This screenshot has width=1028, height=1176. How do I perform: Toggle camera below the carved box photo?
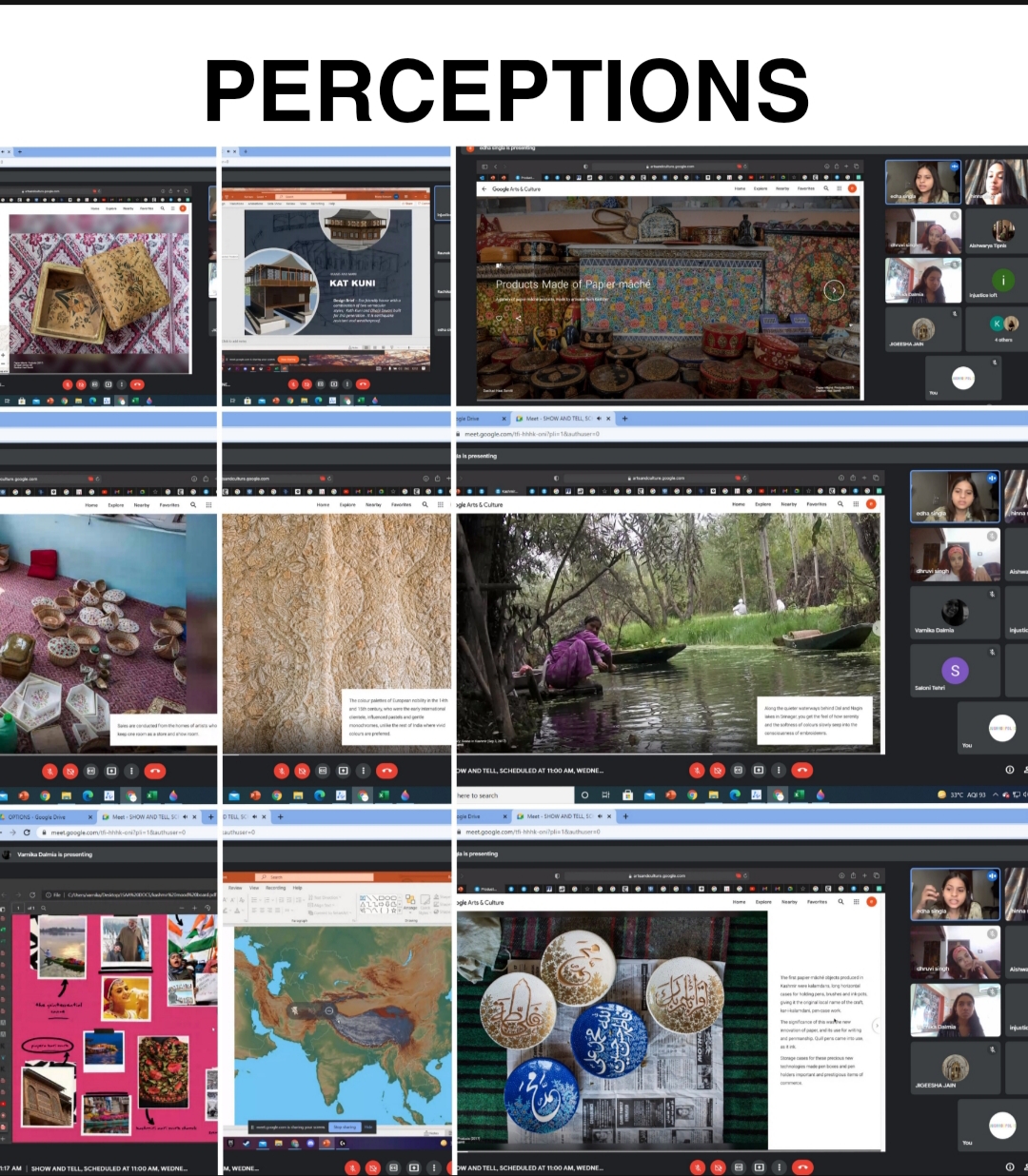tap(81, 384)
